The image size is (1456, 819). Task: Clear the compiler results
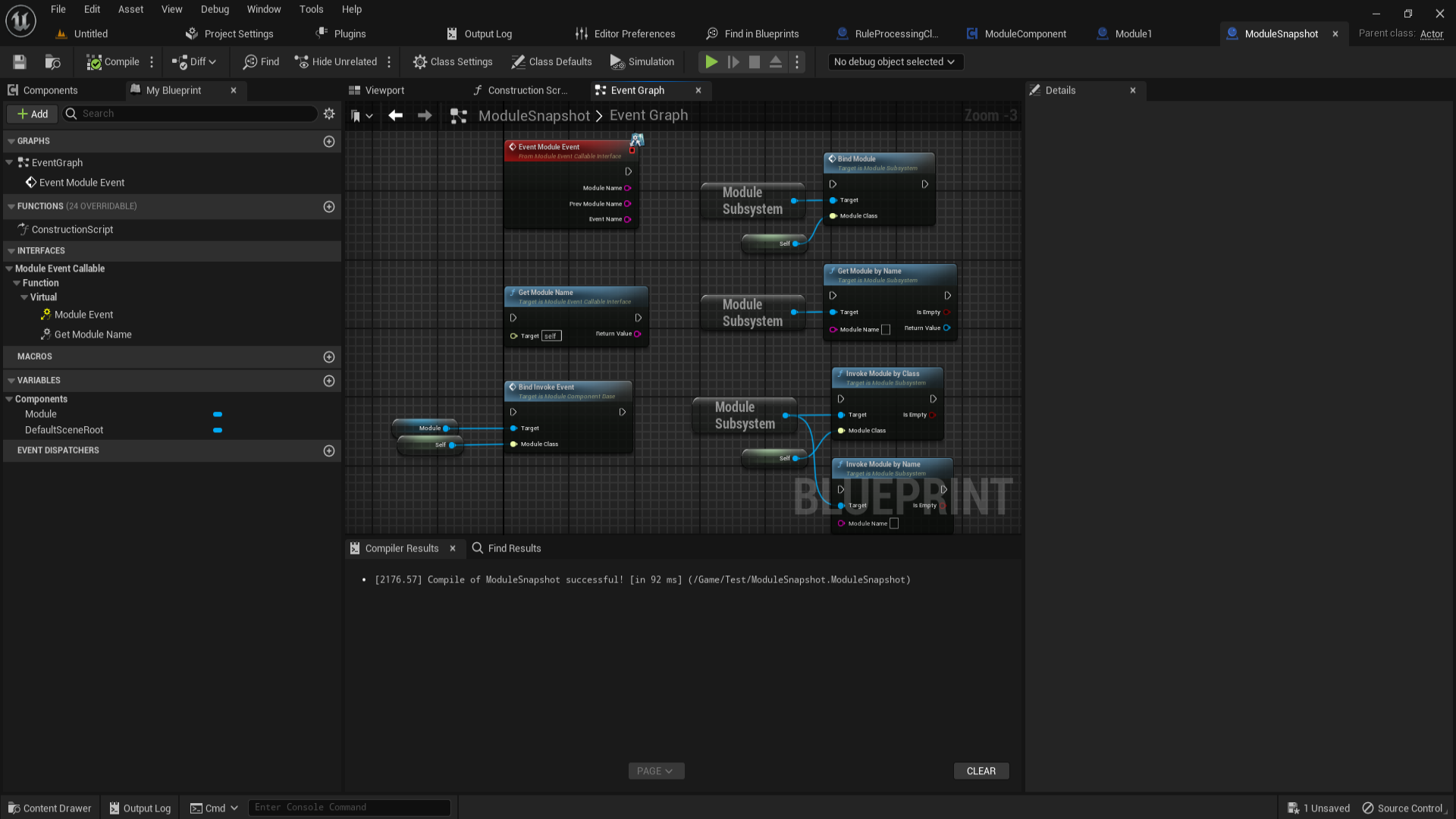[981, 771]
